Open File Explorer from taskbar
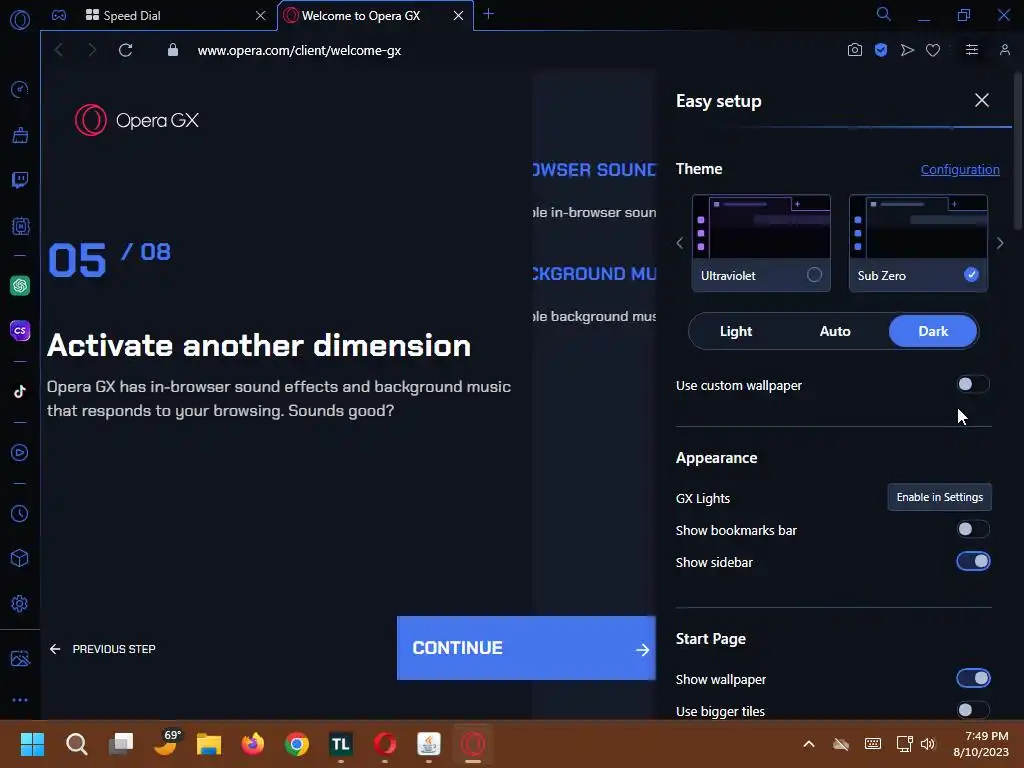This screenshot has height=768, width=1024. 209,744
